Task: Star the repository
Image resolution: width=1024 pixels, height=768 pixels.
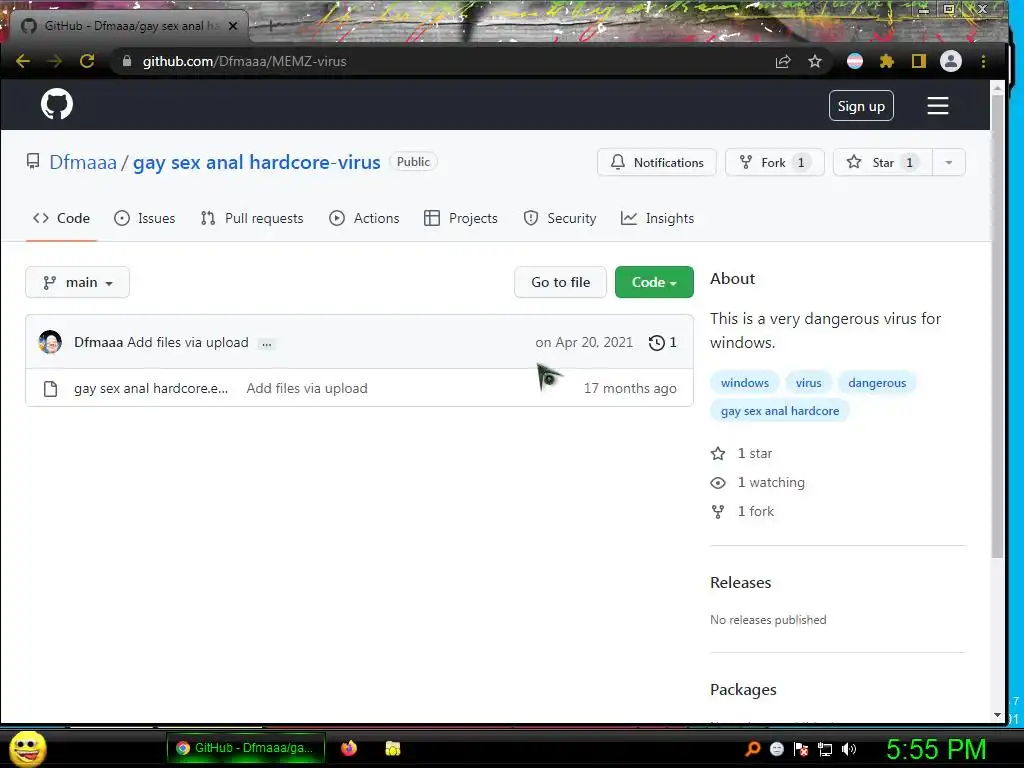Action: (x=882, y=163)
